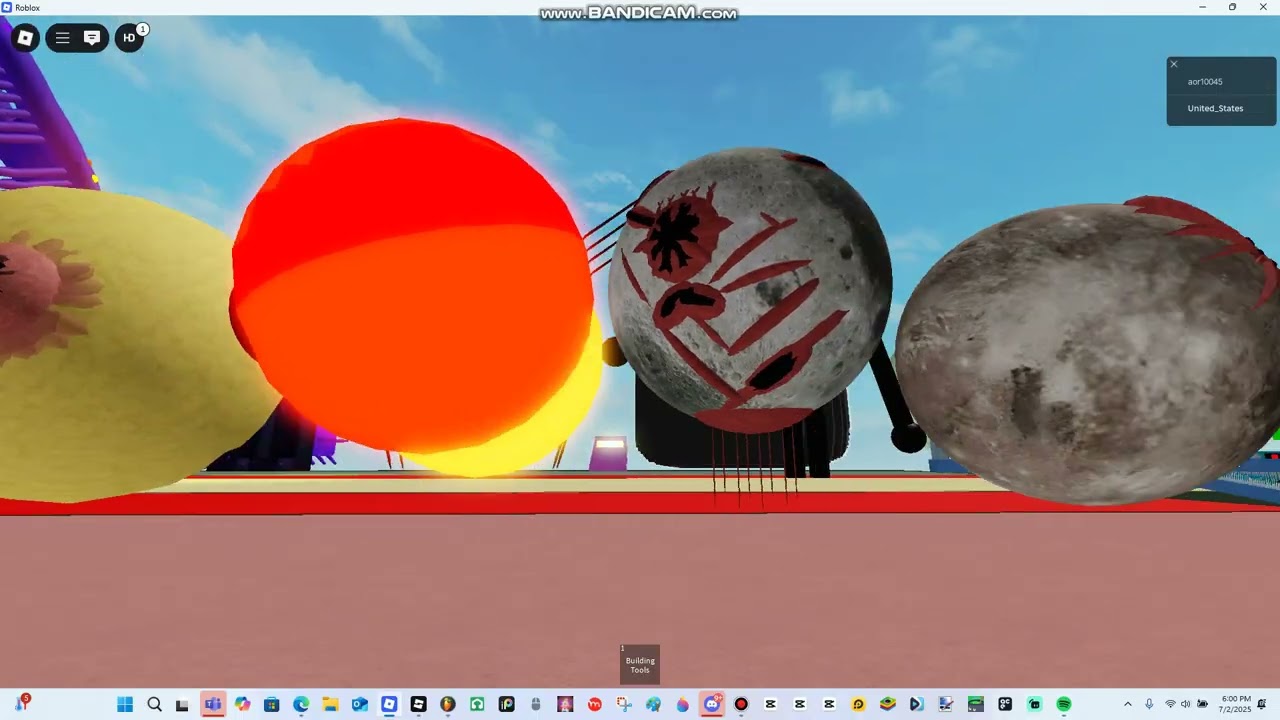Open Windows Search from taskbar
Image resolution: width=1280 pixels, height=720 pixels.
[x=154, y=705]
